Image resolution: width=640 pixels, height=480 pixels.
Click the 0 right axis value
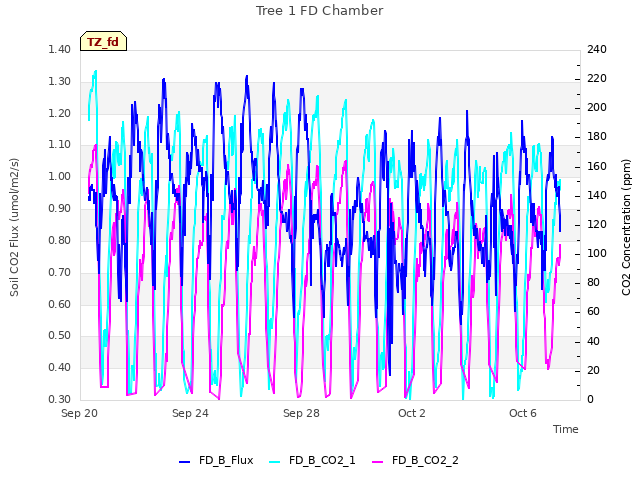click(590, 400)
